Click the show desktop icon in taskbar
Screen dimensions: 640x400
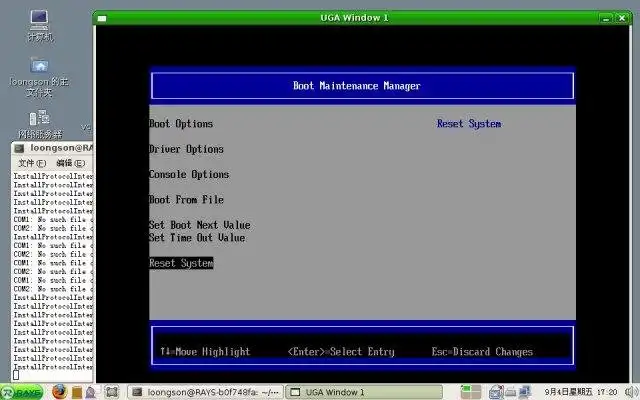112,392
